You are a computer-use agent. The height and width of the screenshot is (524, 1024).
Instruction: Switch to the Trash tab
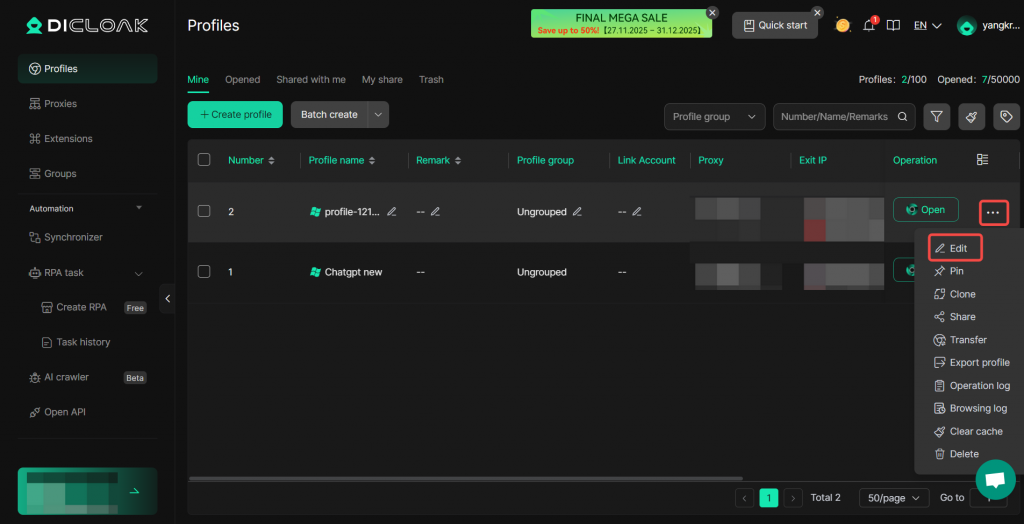click(x=431, y=80)
